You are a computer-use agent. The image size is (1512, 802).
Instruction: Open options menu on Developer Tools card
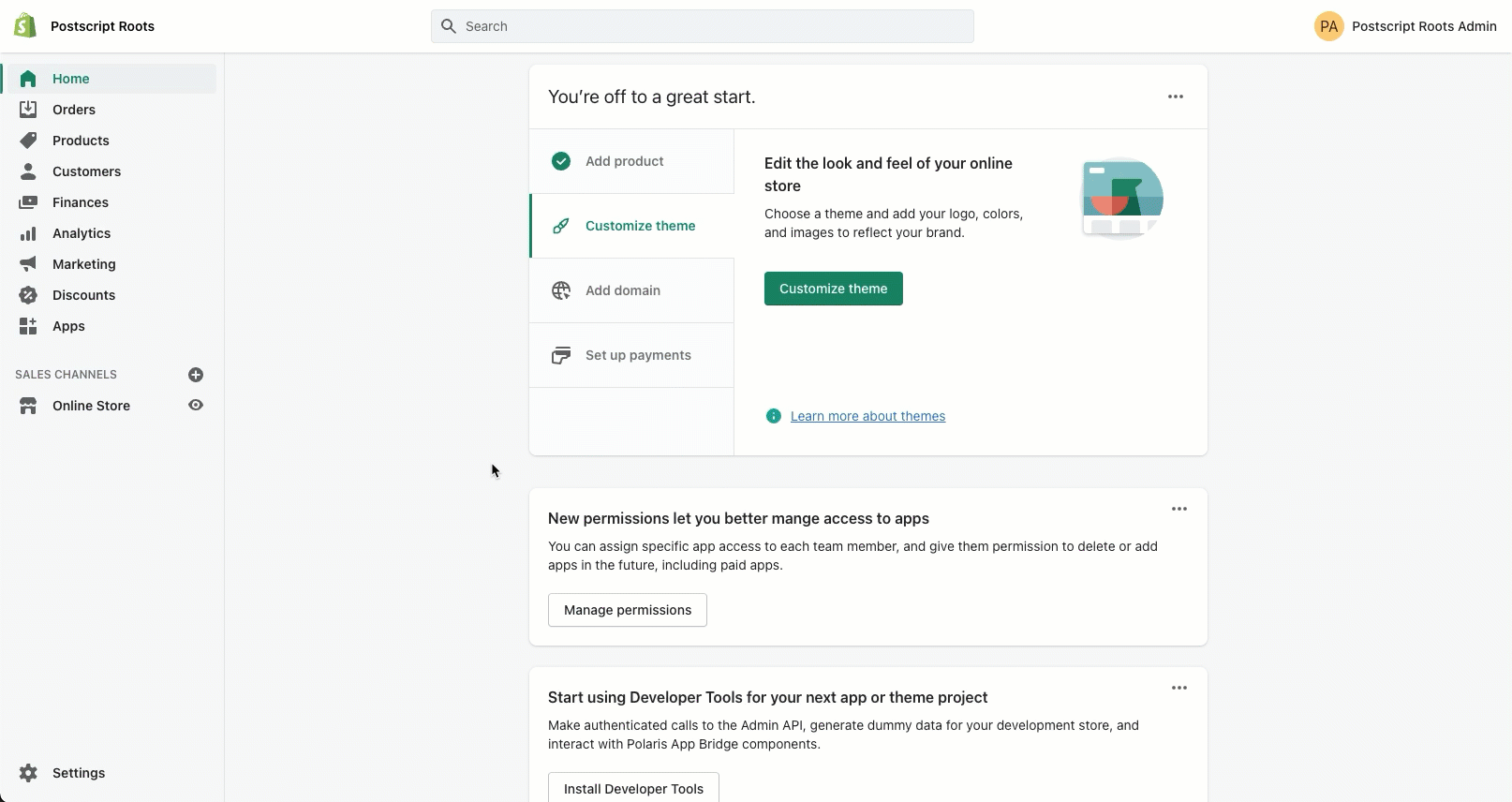coord(1179,688)
